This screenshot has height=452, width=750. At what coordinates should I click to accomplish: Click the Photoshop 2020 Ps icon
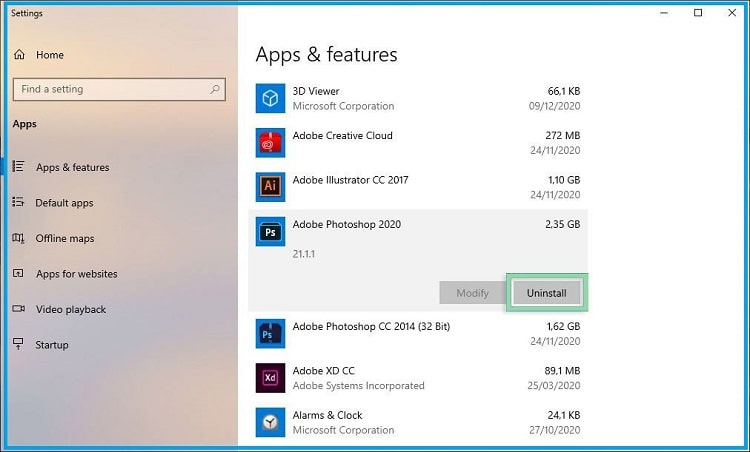[x=270, y=232]
